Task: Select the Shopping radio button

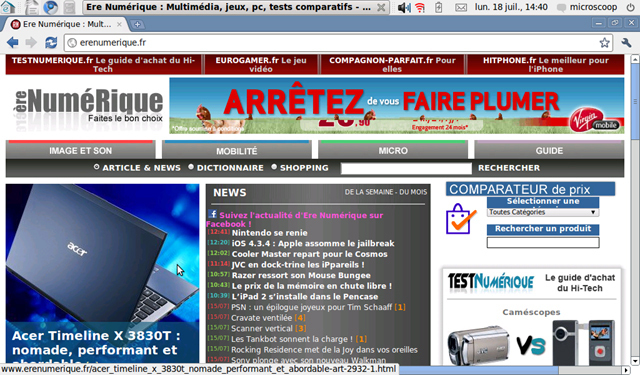Action: [274, 166]
